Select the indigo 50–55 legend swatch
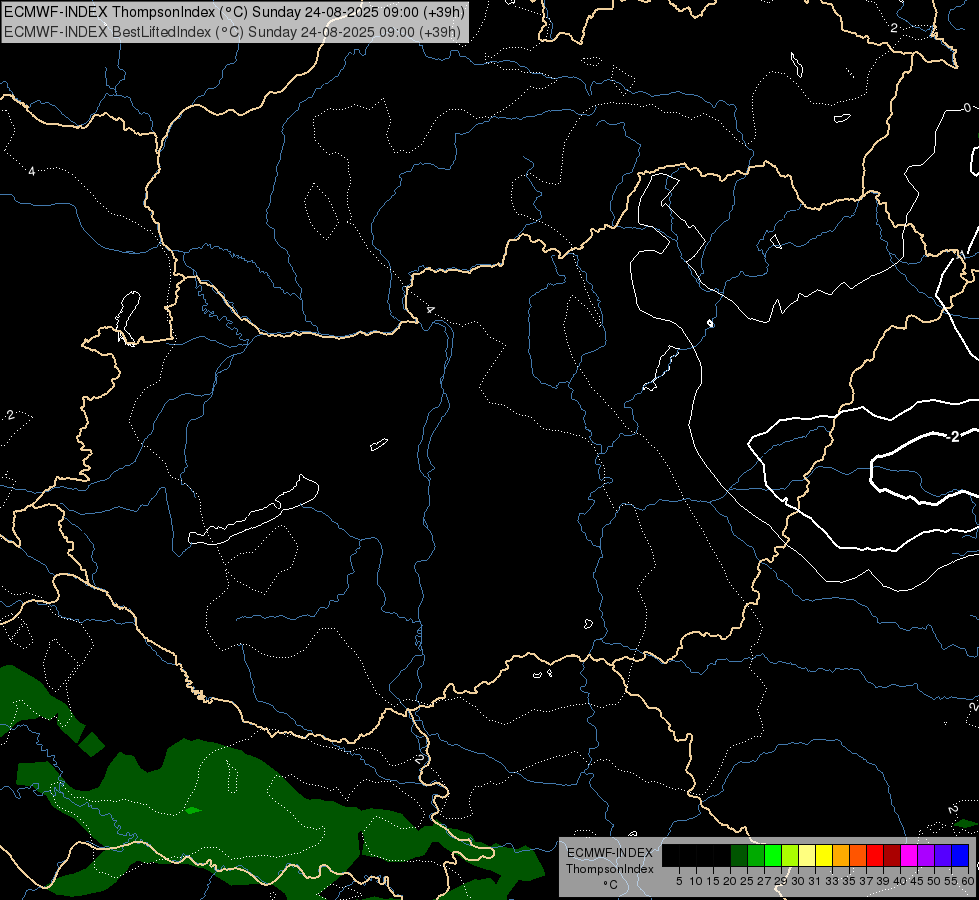Image resolution: width=979 pixels, height=900 pixels. pos(943,855)
